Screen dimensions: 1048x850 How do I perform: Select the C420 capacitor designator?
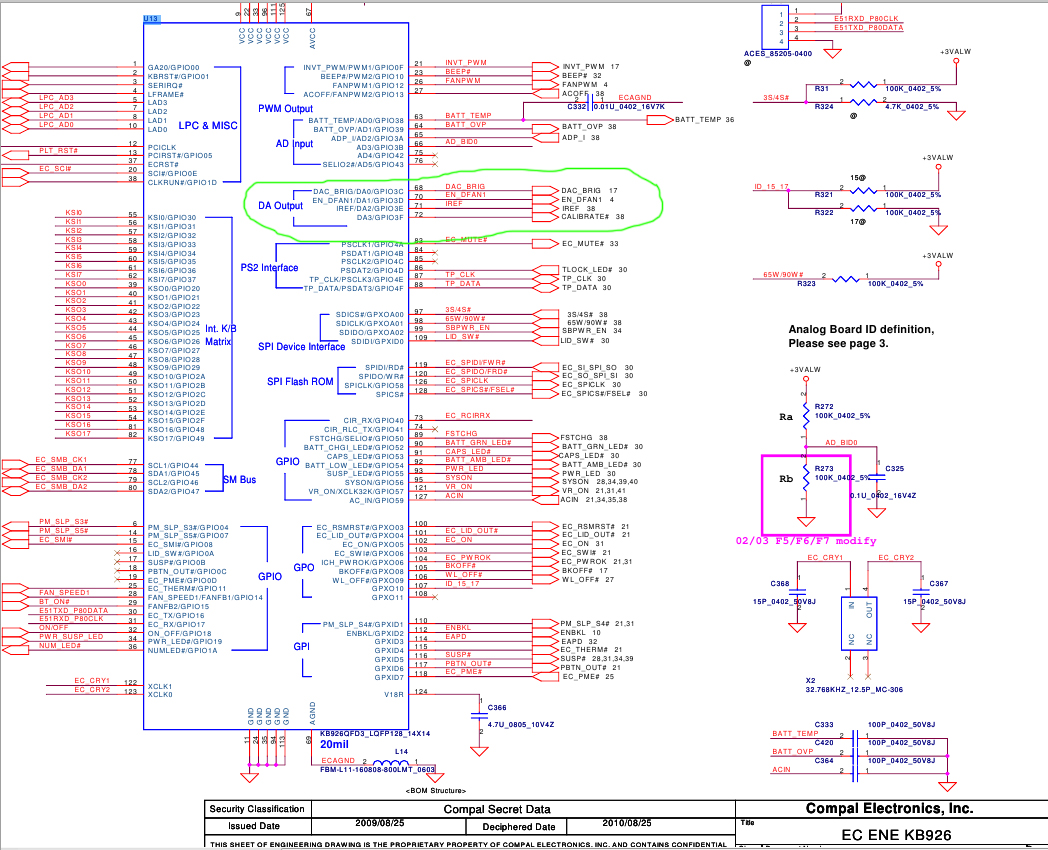pyautogui.click(x=823, y=742)
